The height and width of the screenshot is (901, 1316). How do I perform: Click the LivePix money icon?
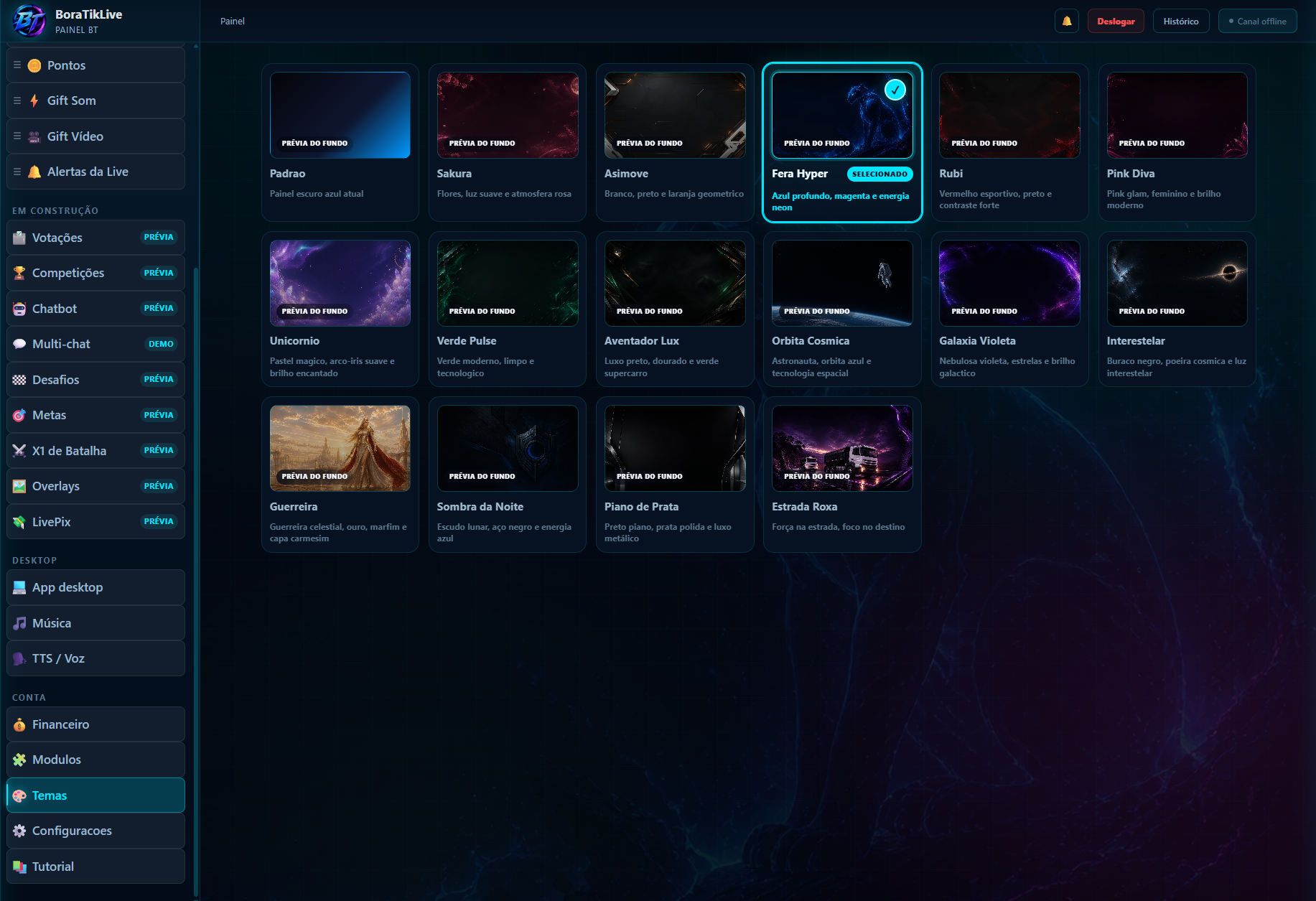coord(19,522)
